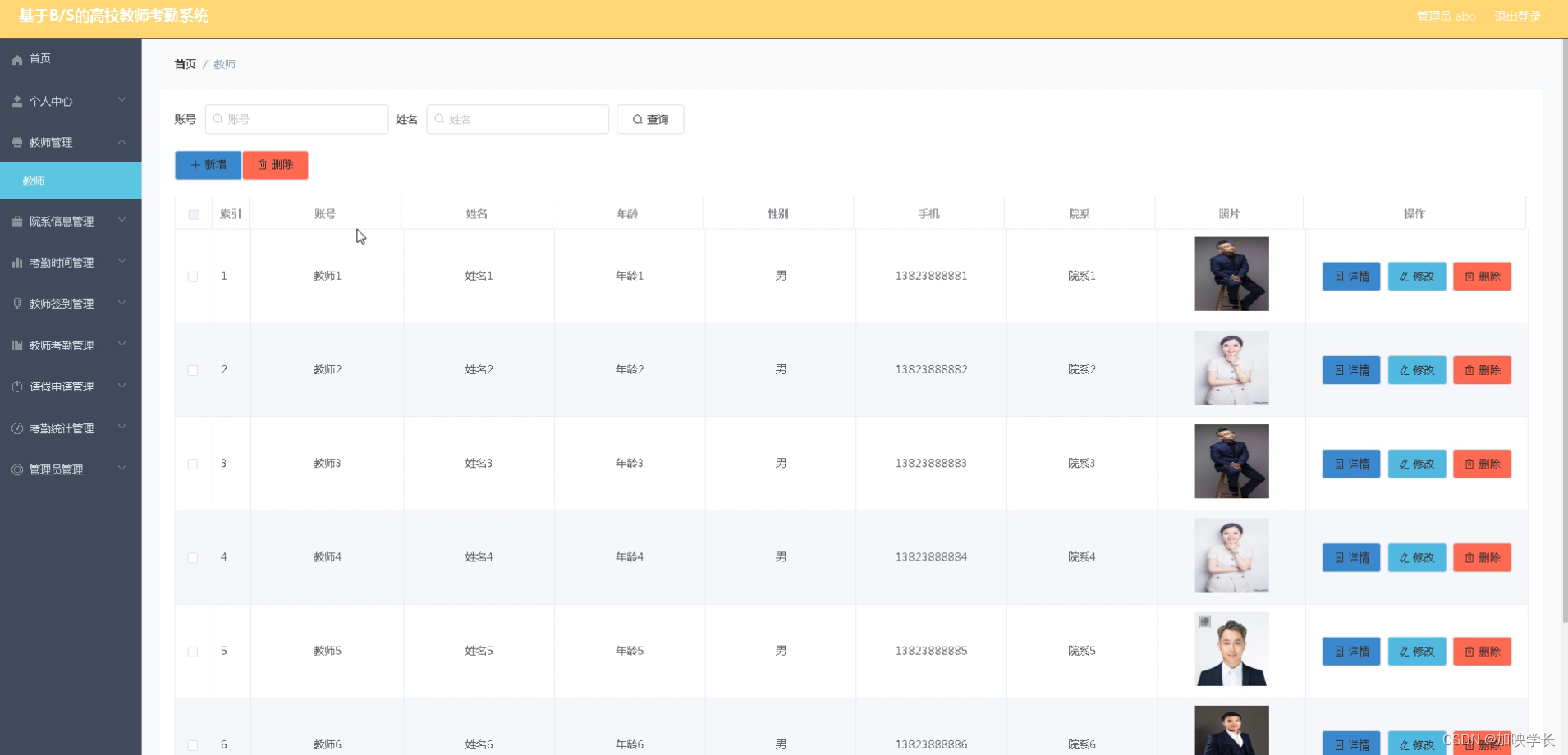Expand the 考勤统计管理 dropdown

tap(121, 427)
